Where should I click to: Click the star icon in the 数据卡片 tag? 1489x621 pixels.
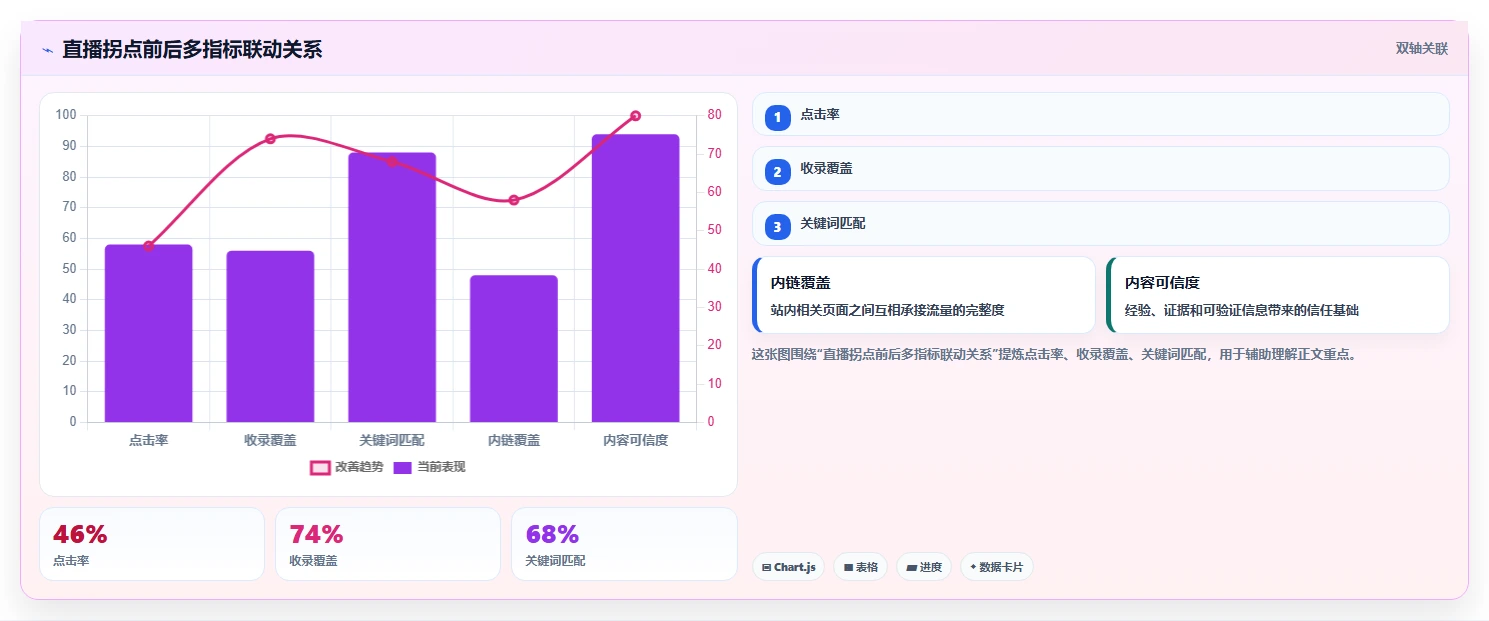(x=973, y=567)
